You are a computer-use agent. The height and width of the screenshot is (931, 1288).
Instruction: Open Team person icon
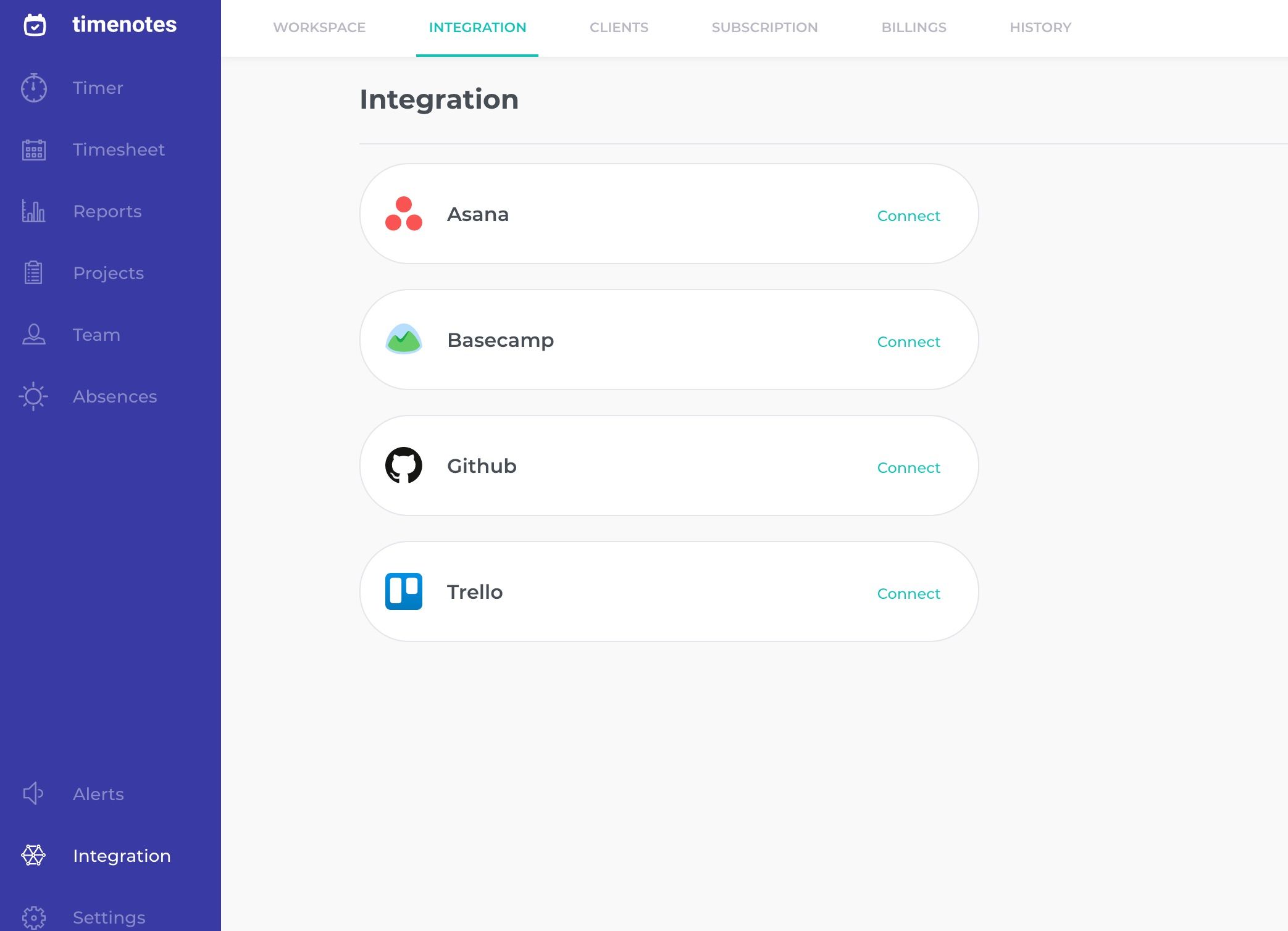point(33,335)
